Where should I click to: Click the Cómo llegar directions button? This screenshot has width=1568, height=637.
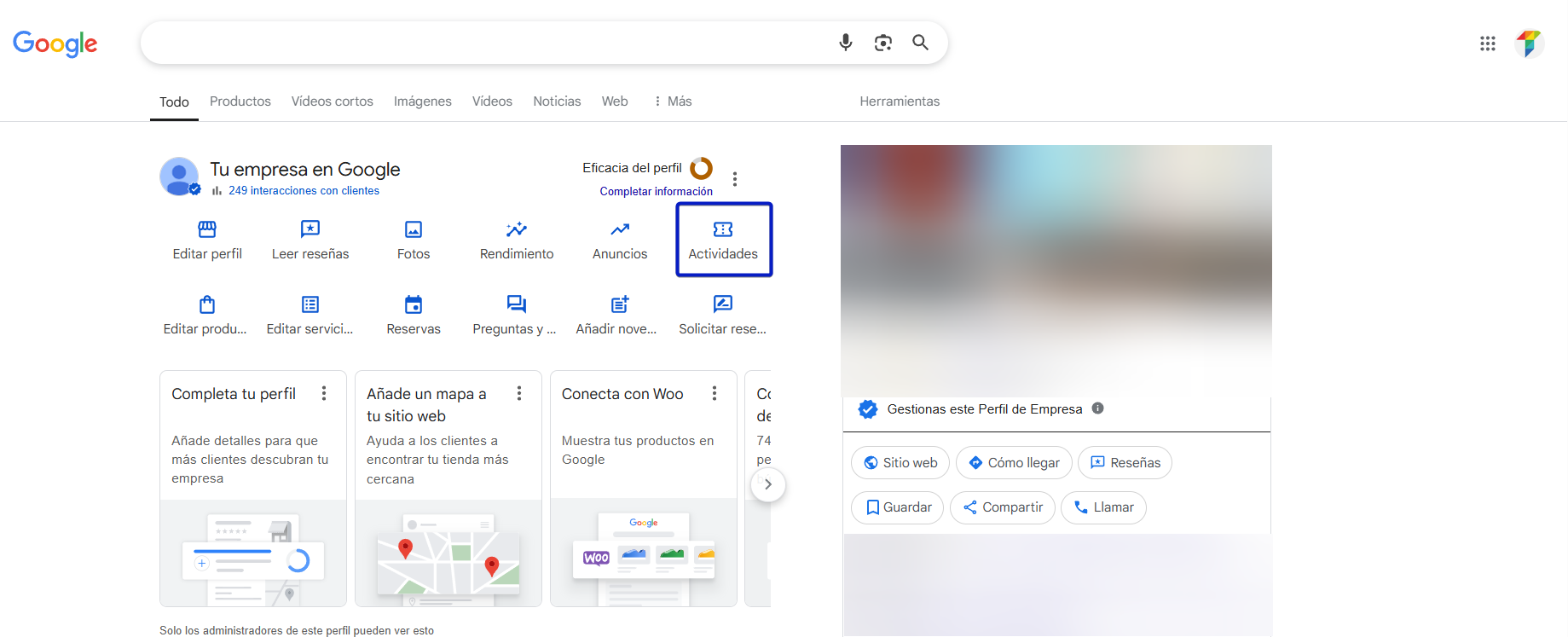click(x=1014, y=463)
